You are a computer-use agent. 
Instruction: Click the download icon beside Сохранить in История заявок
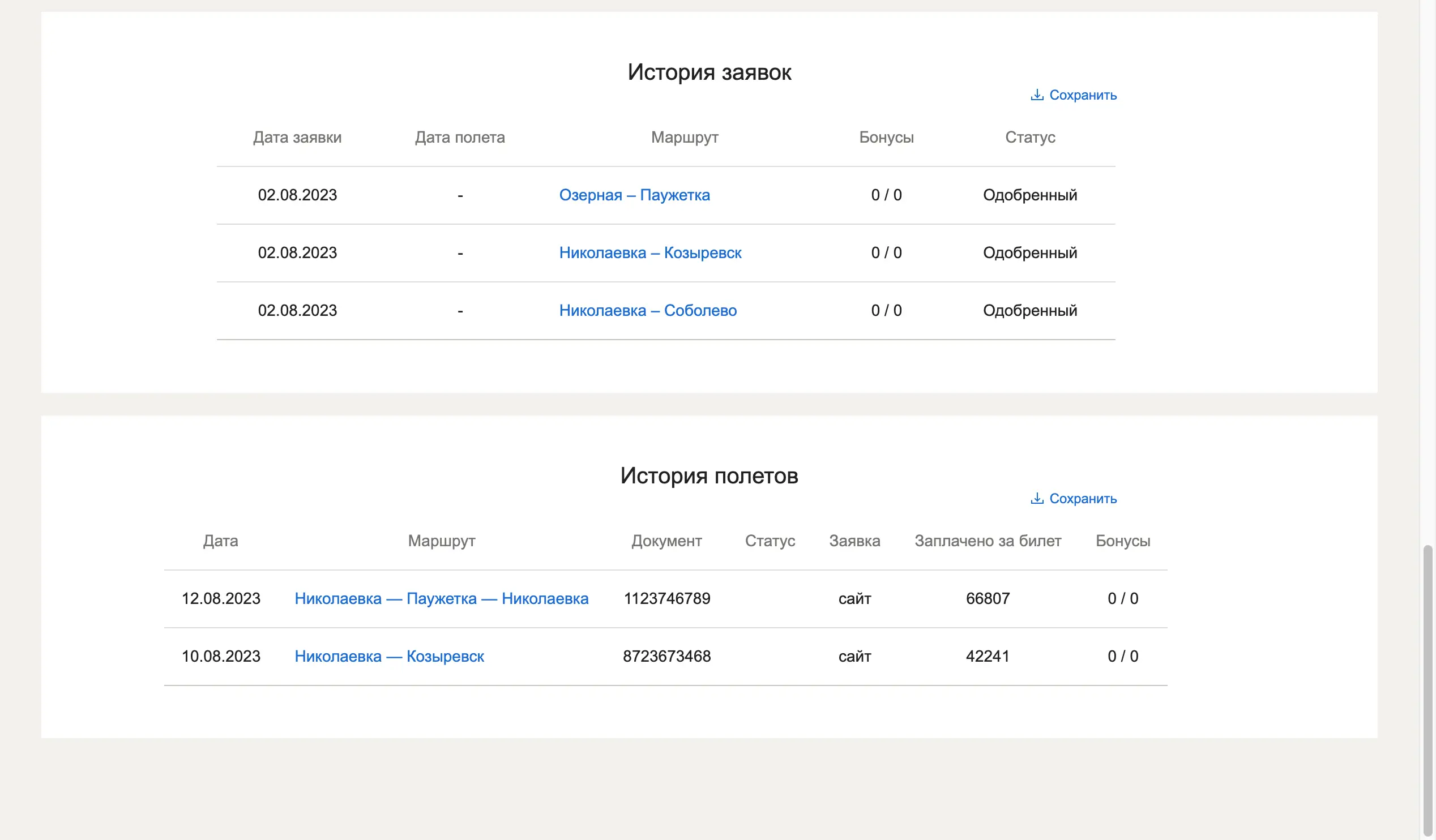(x=1038, y=95)
